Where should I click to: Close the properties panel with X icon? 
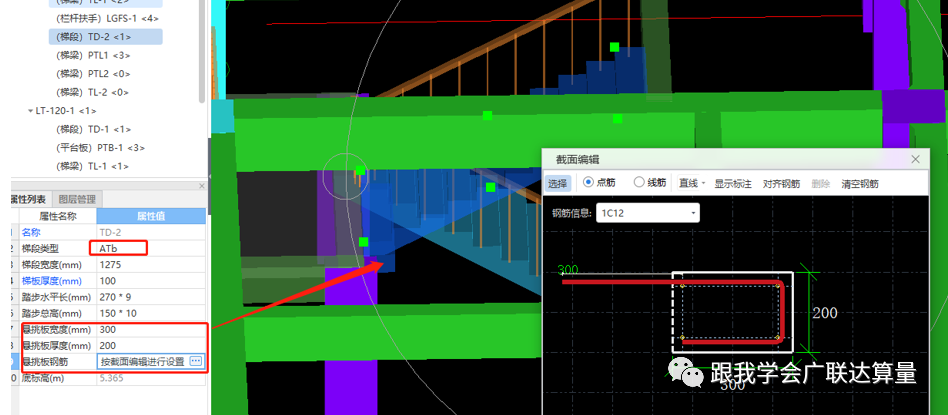point(203,186)
